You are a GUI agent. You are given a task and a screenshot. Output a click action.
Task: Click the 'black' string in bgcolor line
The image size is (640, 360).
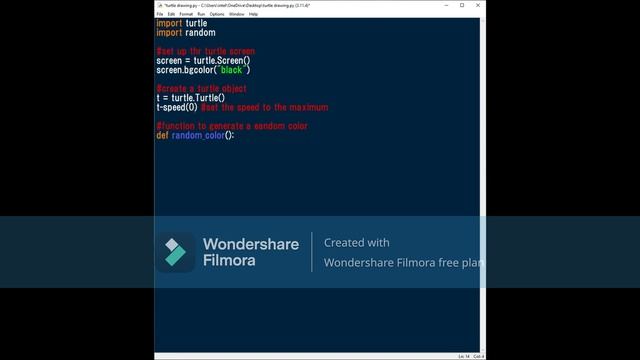231,70
